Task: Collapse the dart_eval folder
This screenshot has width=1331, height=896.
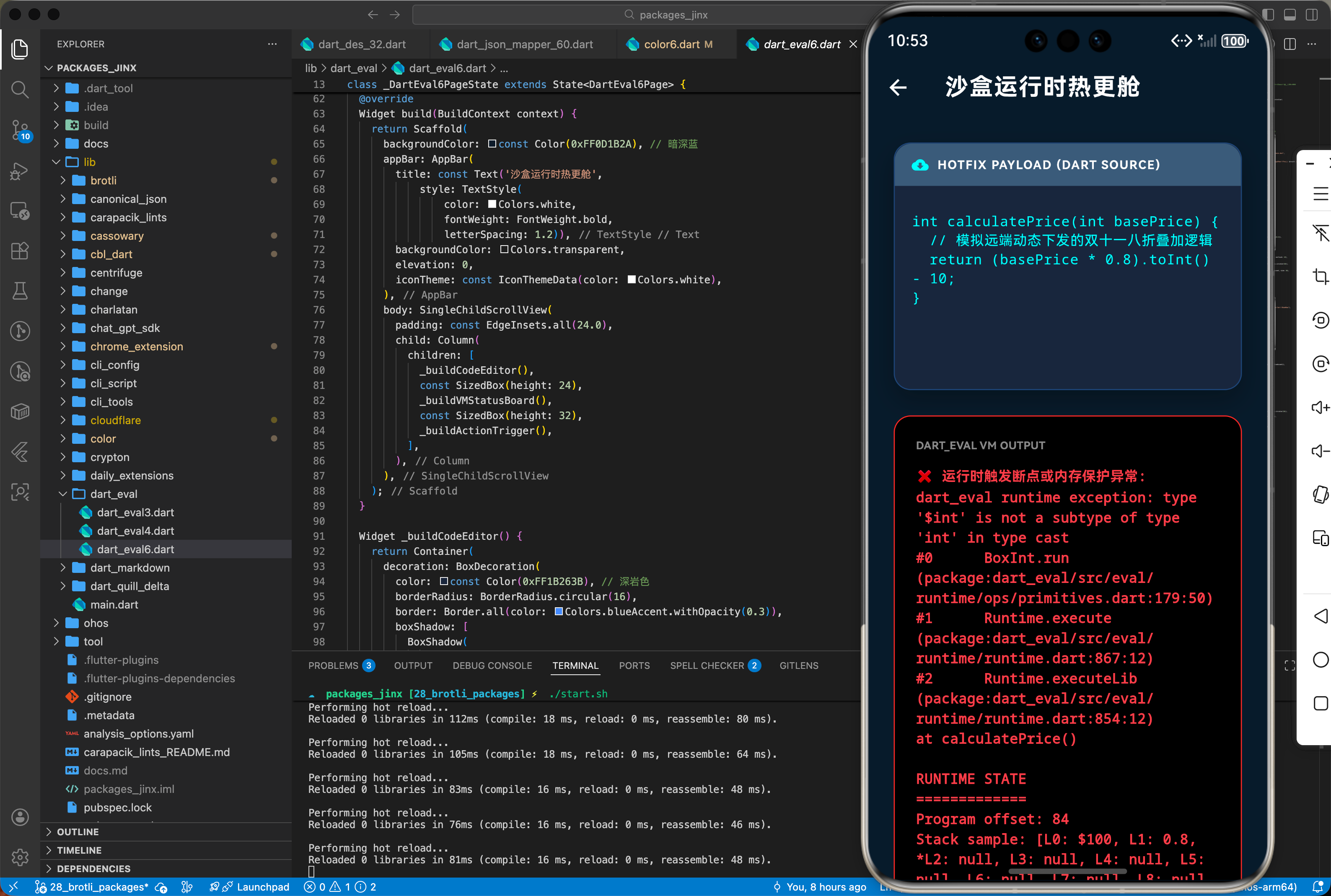Action: (x=114, y=494)
